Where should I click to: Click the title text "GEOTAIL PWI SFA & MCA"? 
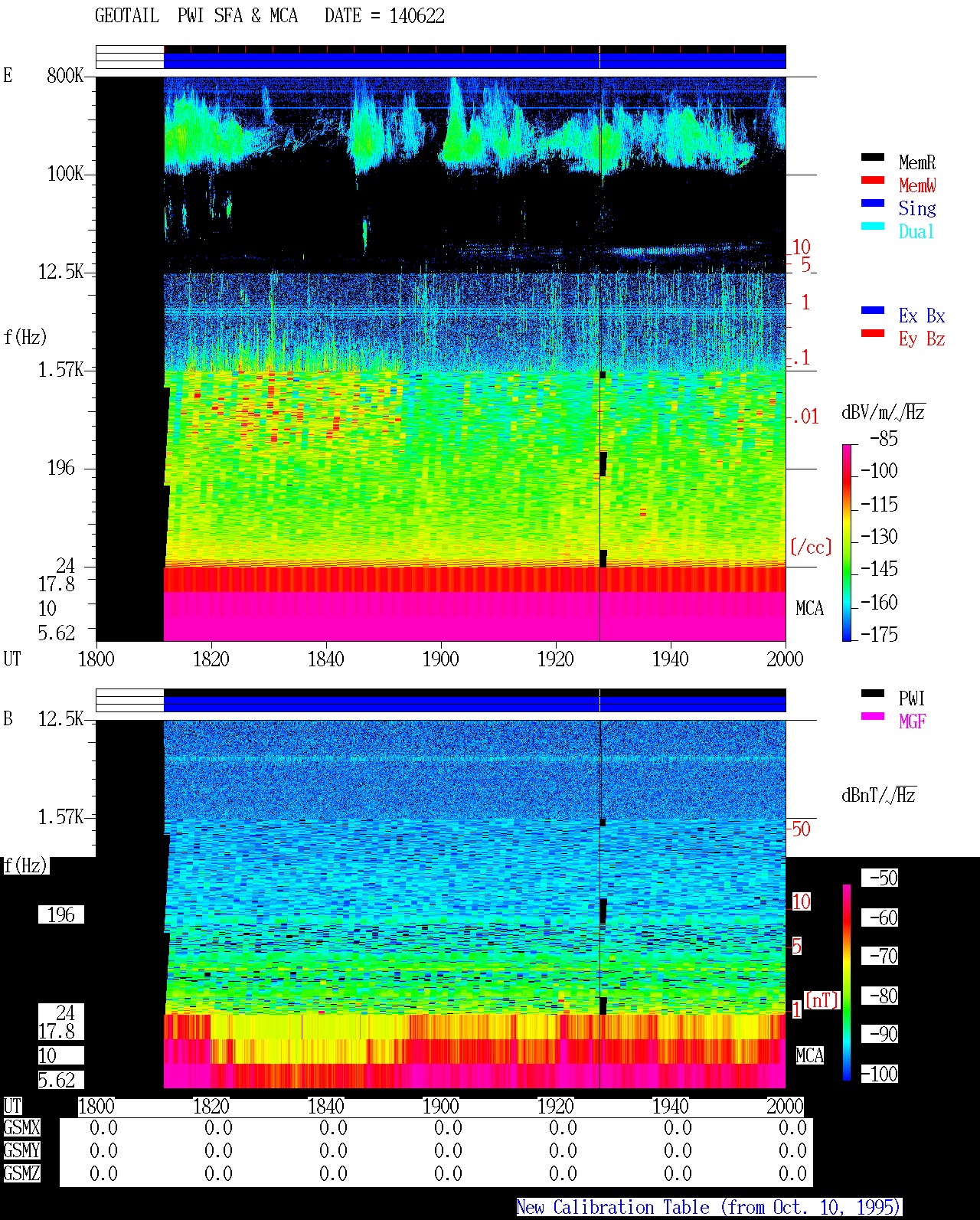click(196, 16)
